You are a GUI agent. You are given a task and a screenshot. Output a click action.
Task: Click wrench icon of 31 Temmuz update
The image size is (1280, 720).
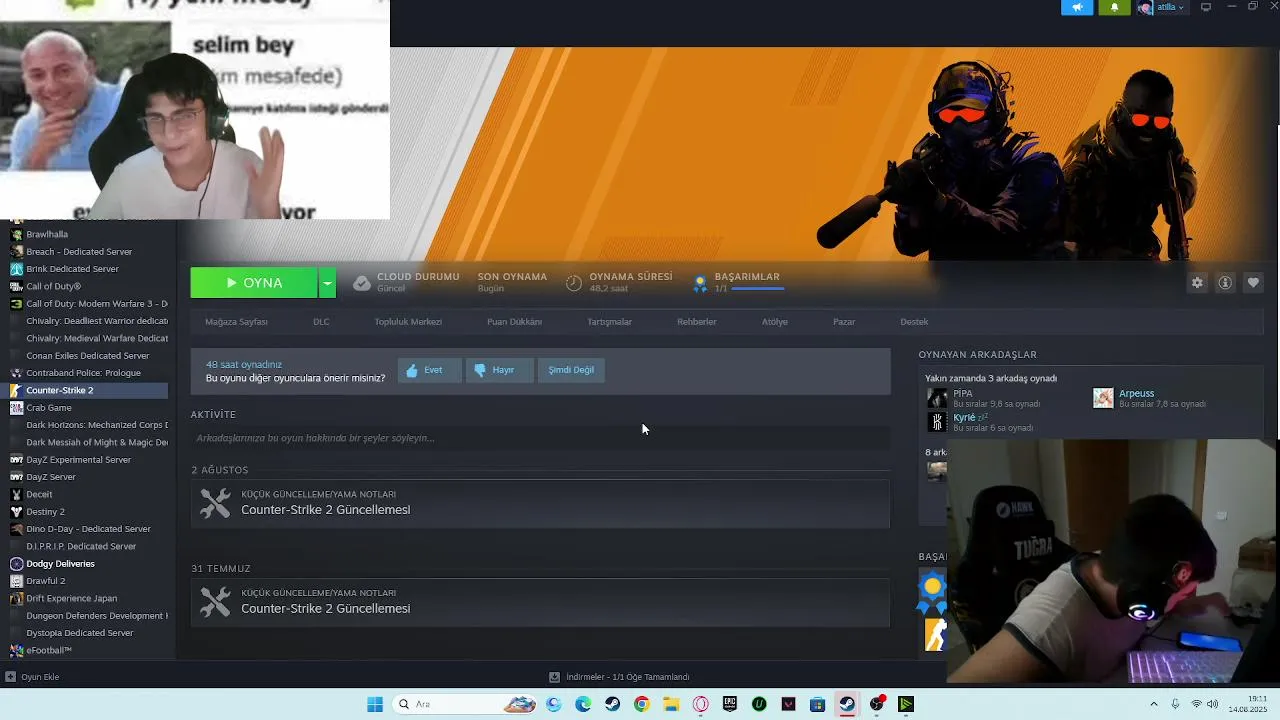point(215,602)
